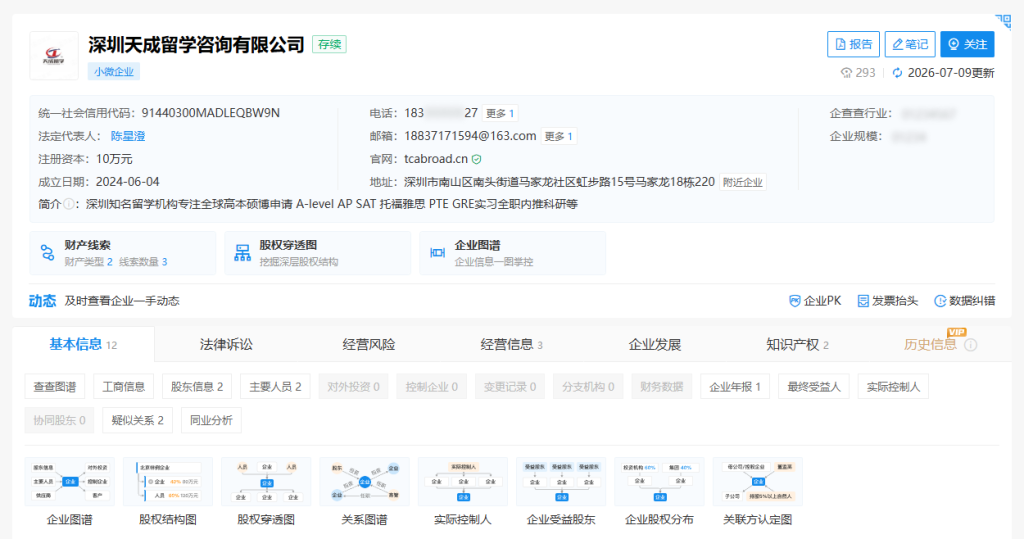This screenshot has width=1024, height=539.
Task: Click info icon beside 历史信息
Action: click(971, 345)
